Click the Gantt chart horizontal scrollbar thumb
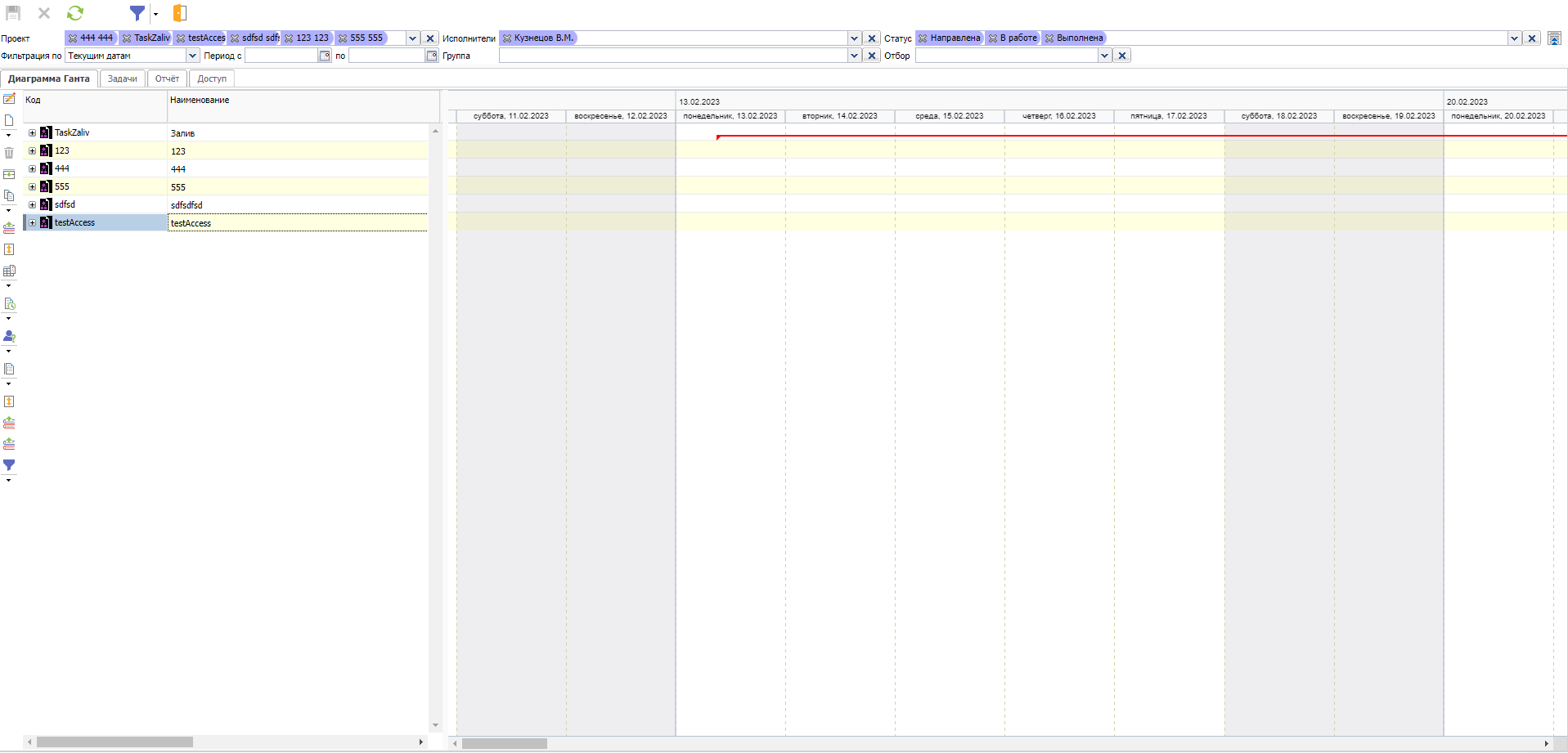 tap(504, 743)
